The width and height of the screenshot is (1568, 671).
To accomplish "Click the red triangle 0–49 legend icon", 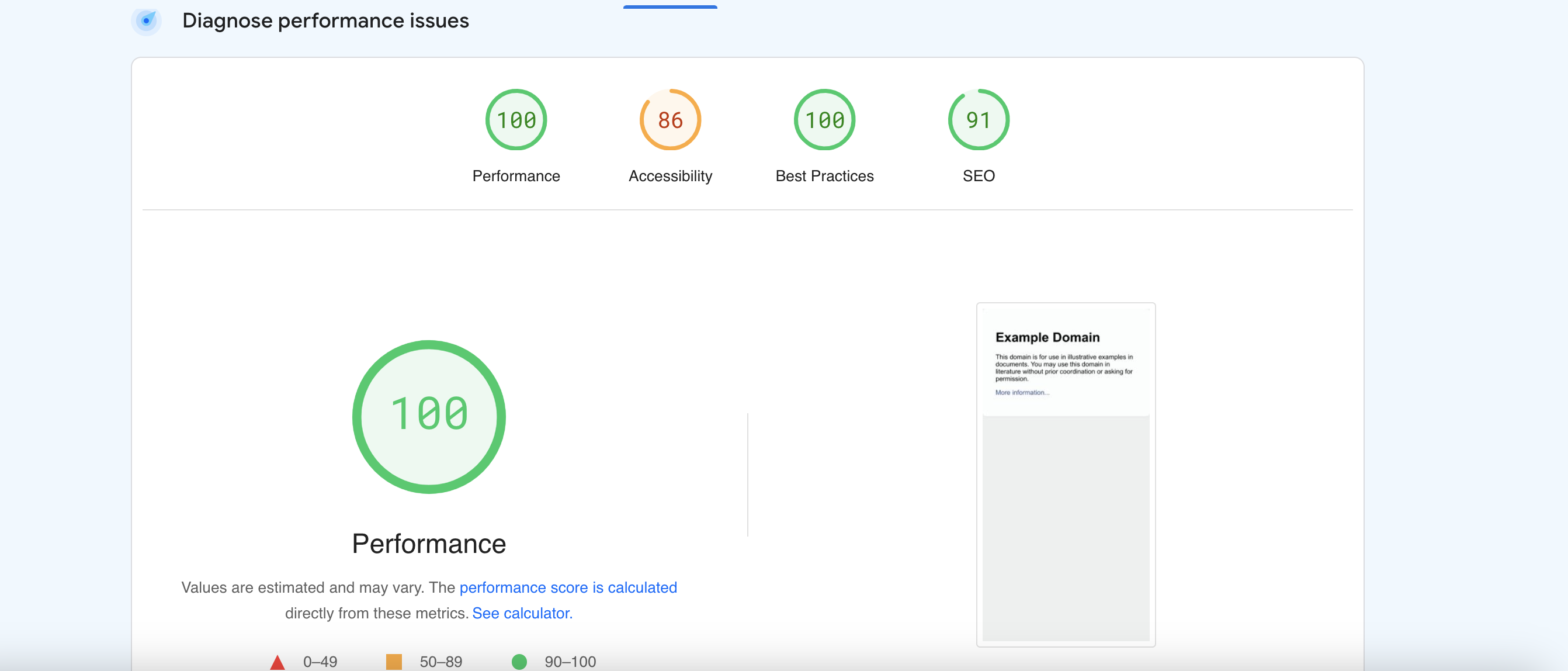I will click(x=277, y=662).
